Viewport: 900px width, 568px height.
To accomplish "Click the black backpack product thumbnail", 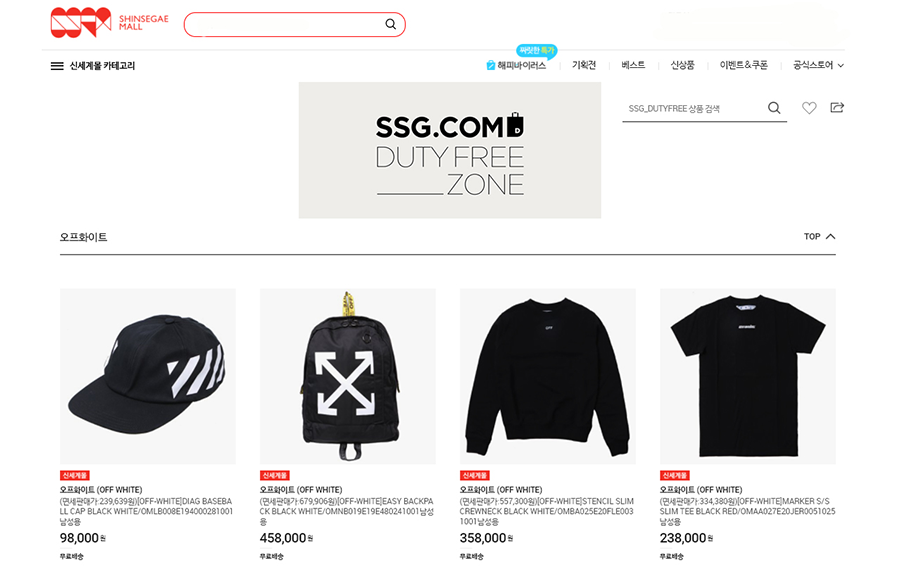I will (348, 376).
